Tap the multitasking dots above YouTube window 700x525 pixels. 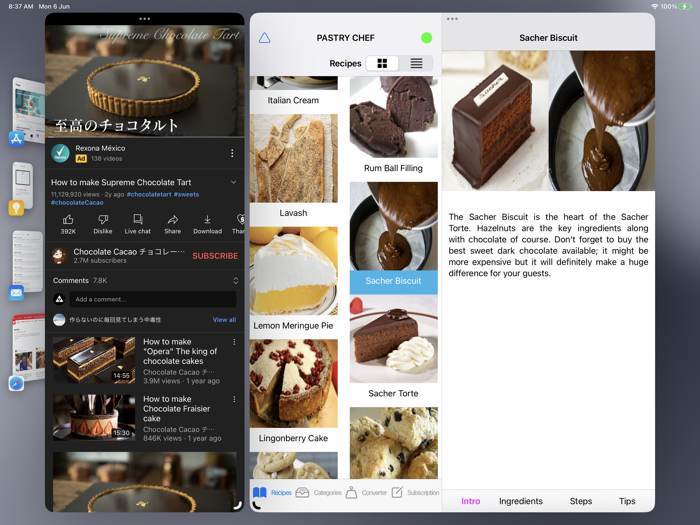coord(145,19)
